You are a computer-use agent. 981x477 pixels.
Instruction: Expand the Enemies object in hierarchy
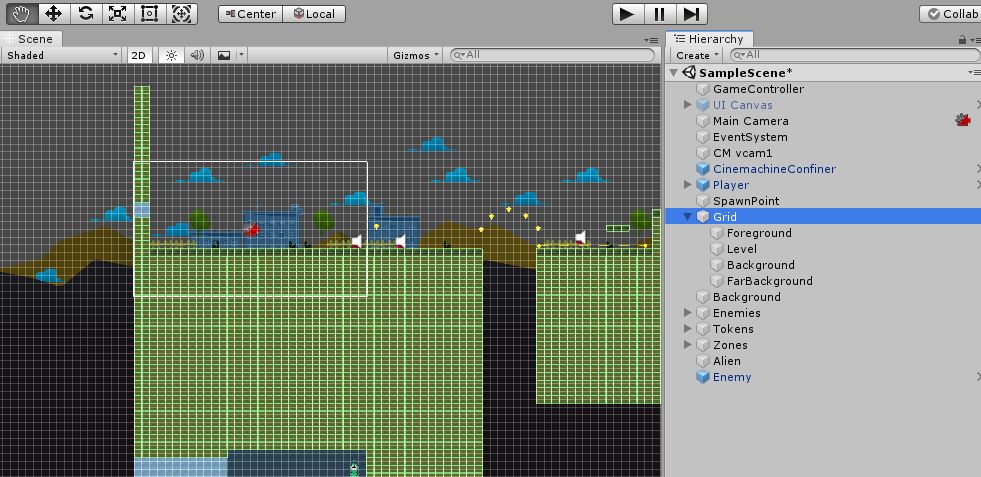pos(688,313)
